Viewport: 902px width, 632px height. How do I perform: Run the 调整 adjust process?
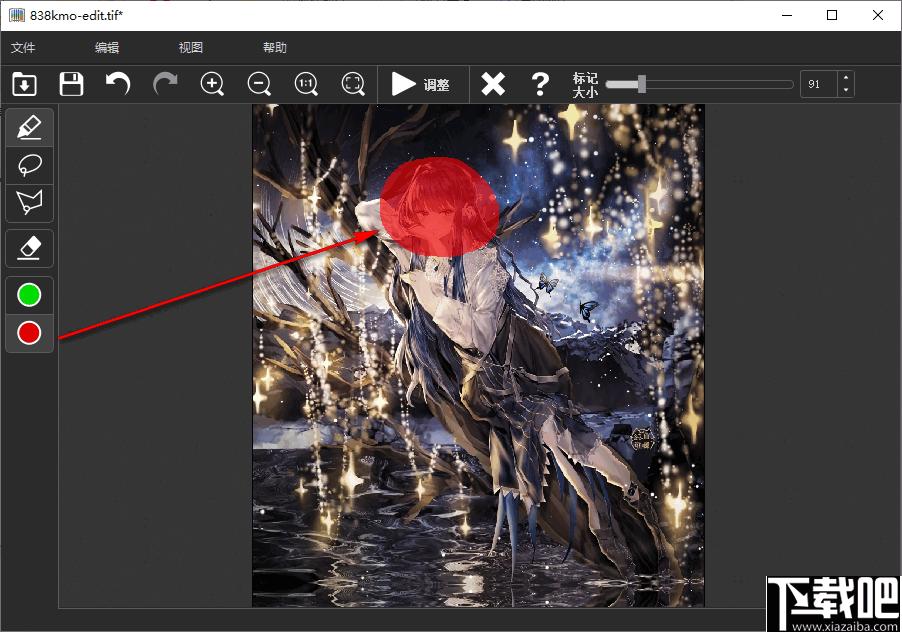click(421, 85)
